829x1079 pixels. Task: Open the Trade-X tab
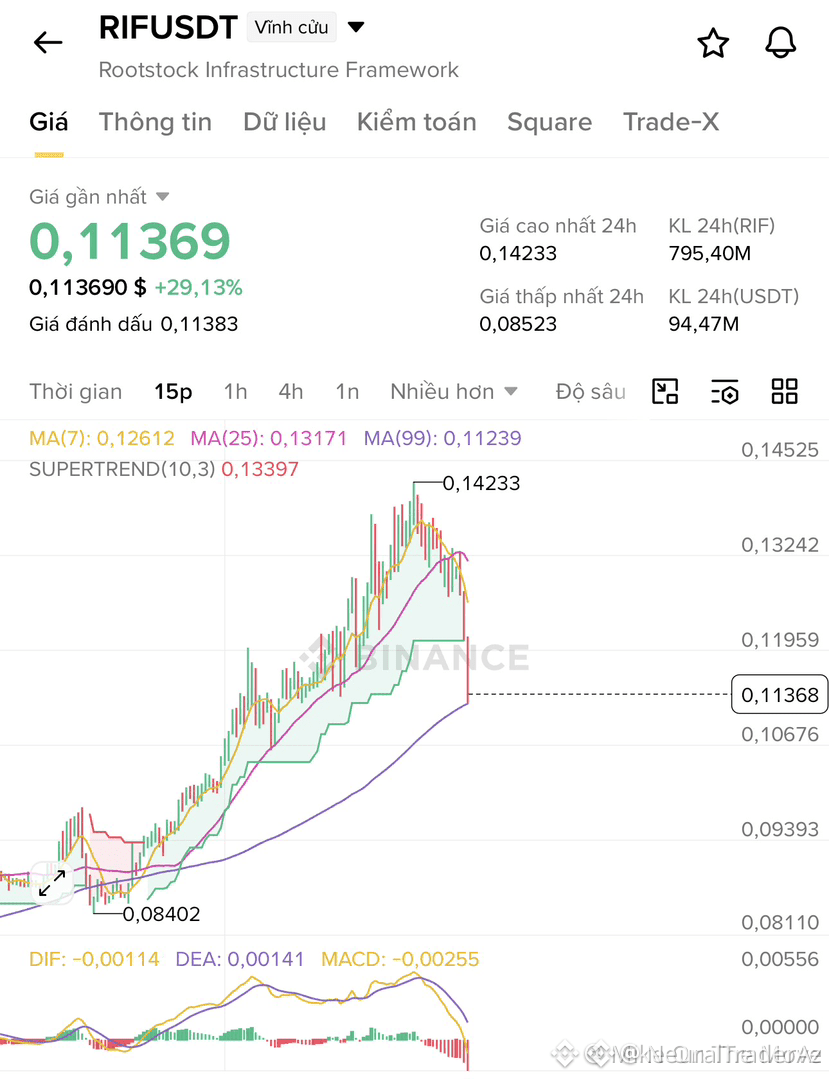tap(671, 122)
